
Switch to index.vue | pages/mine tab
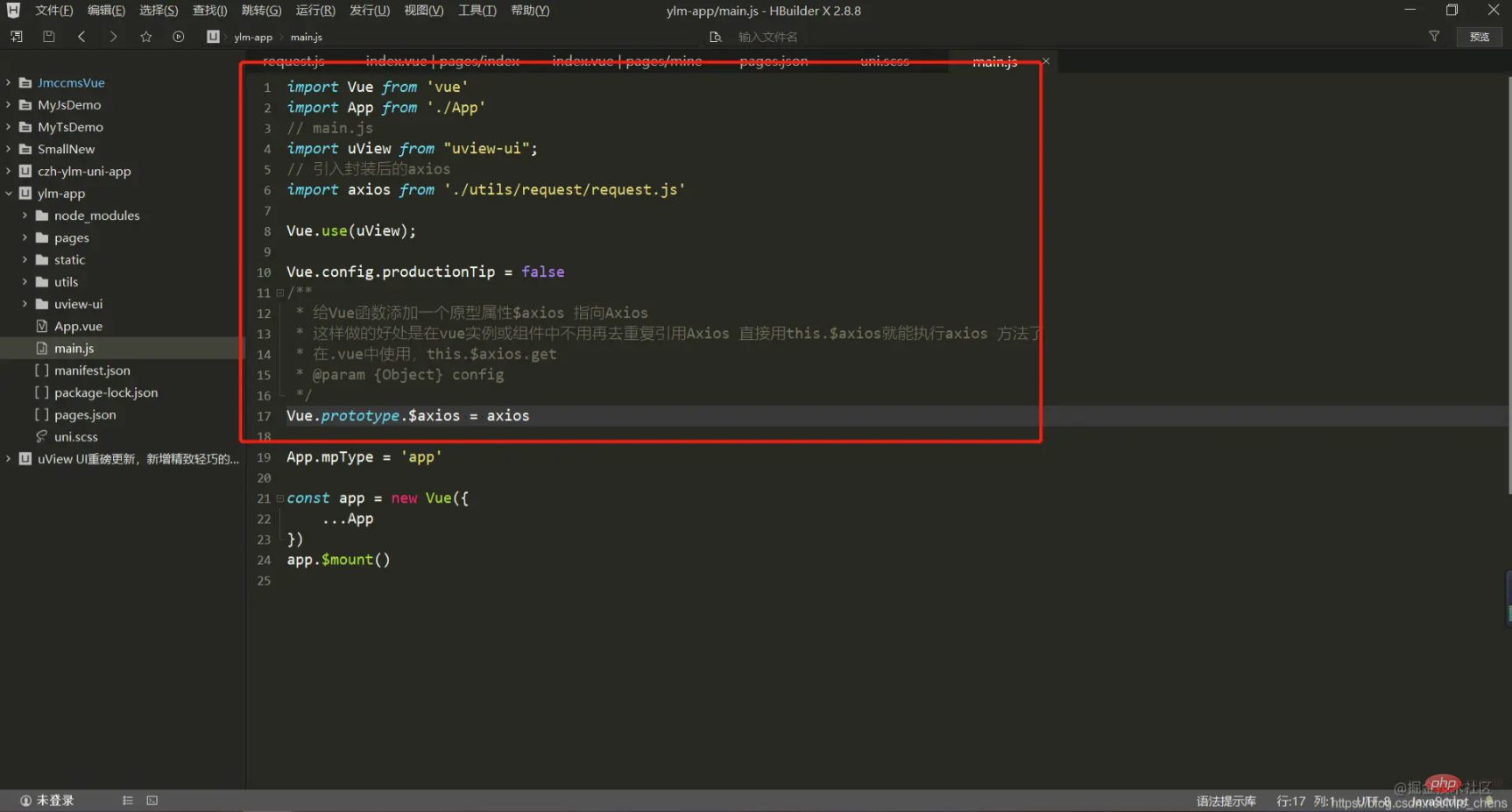(x=627, y=60)
